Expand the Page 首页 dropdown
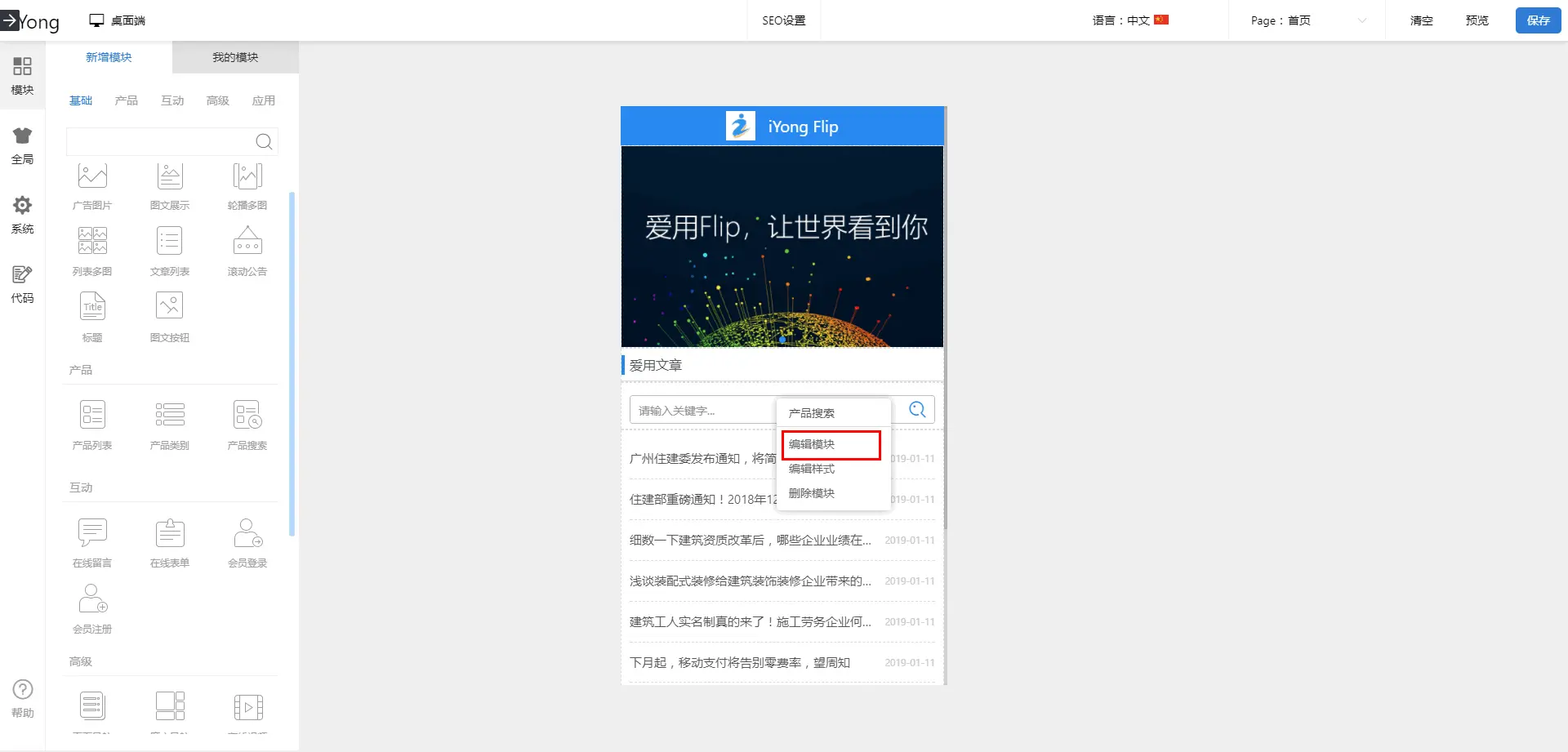Viewport: 1568px width, 752px height. [1307, 20]
